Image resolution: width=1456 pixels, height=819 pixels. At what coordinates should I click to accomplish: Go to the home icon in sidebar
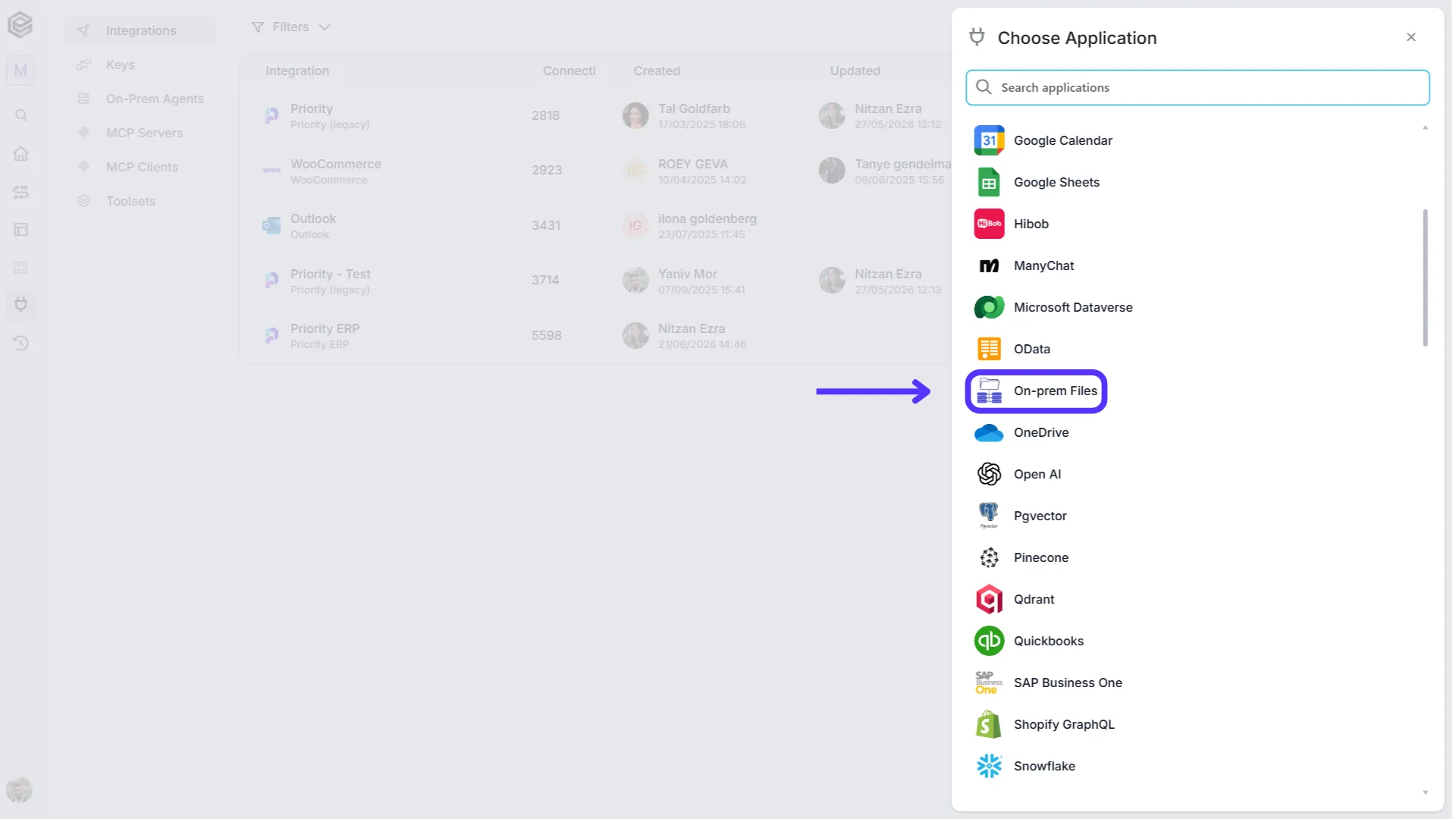tap(21, 153)
